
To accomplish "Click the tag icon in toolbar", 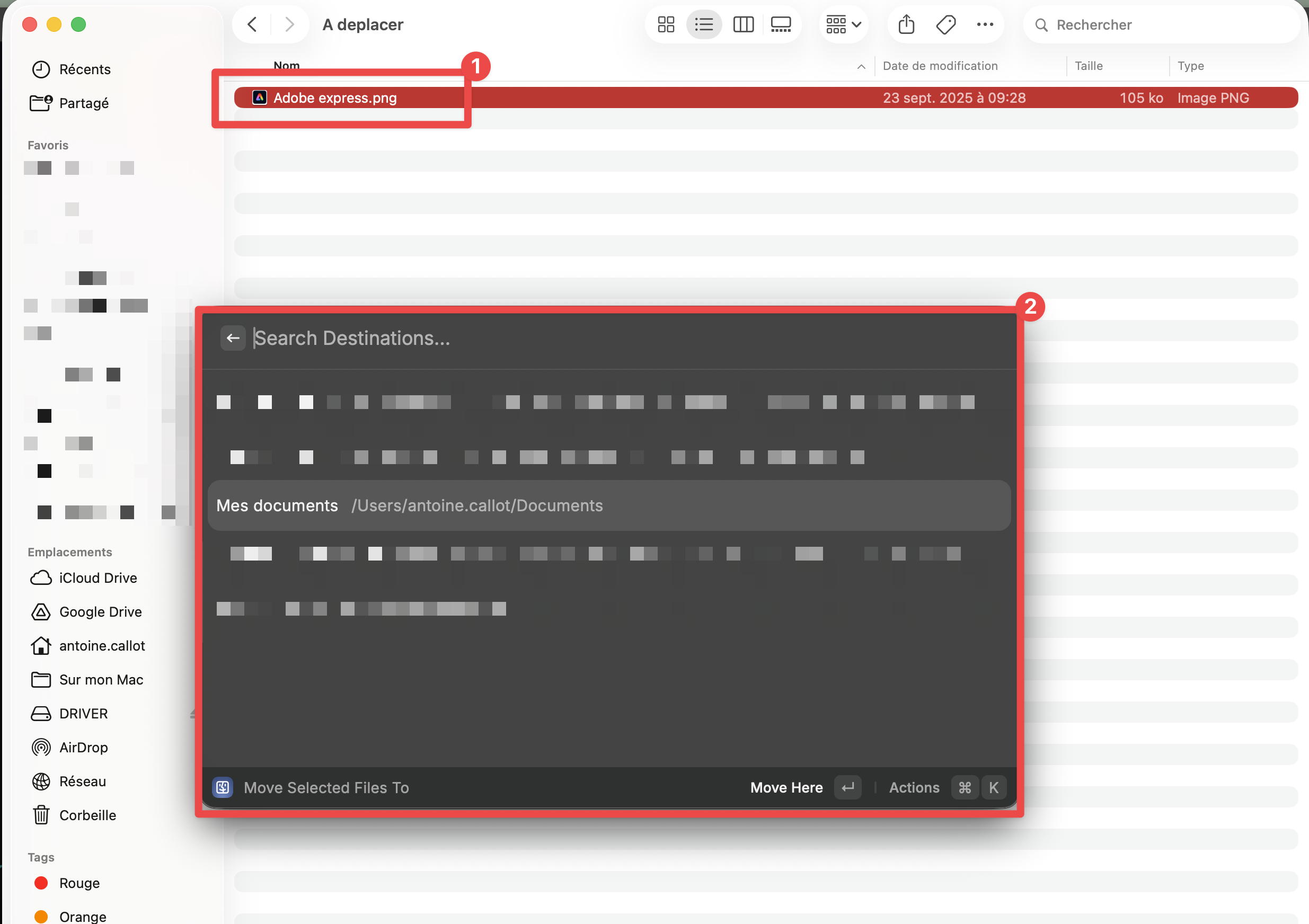I will click(x=946, y=24).
